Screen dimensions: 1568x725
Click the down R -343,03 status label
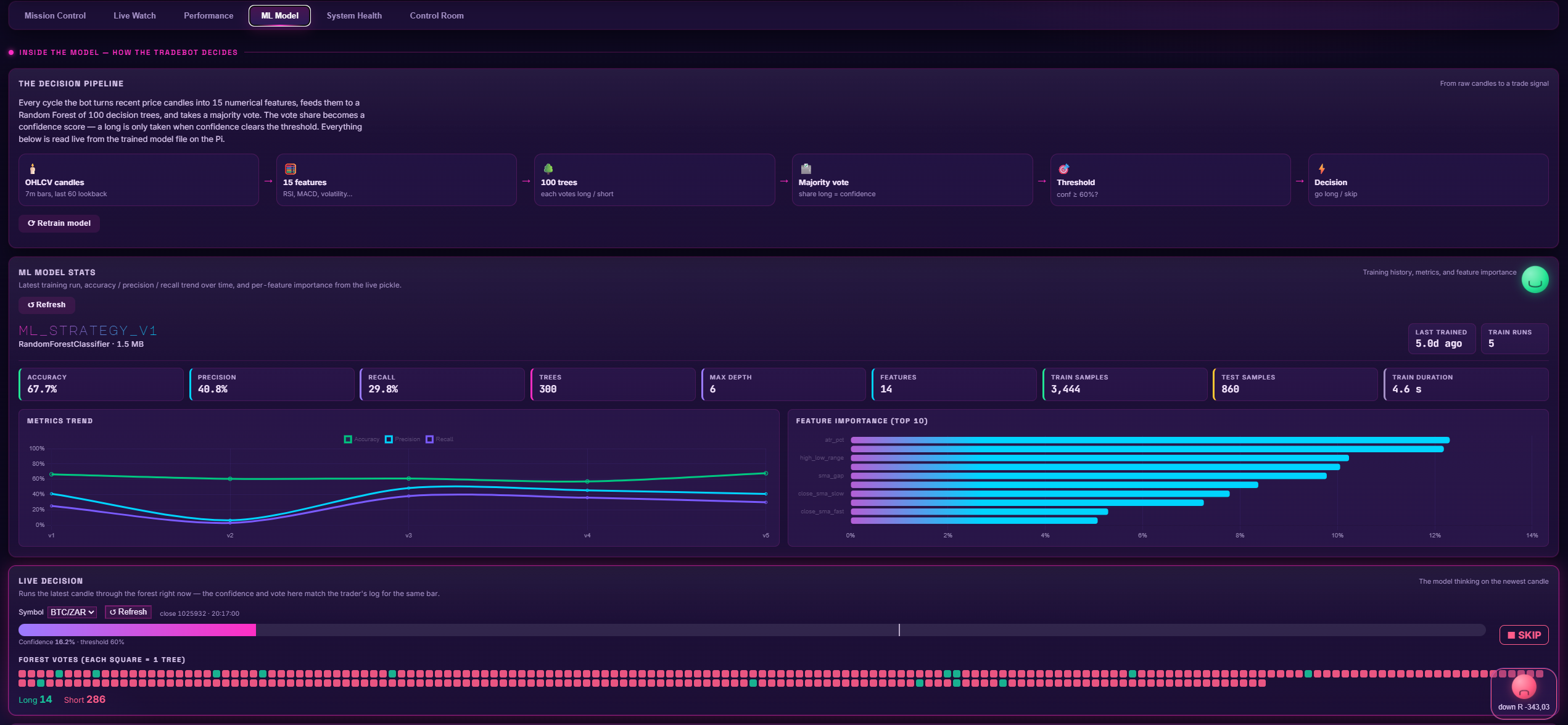point(1524,707)
